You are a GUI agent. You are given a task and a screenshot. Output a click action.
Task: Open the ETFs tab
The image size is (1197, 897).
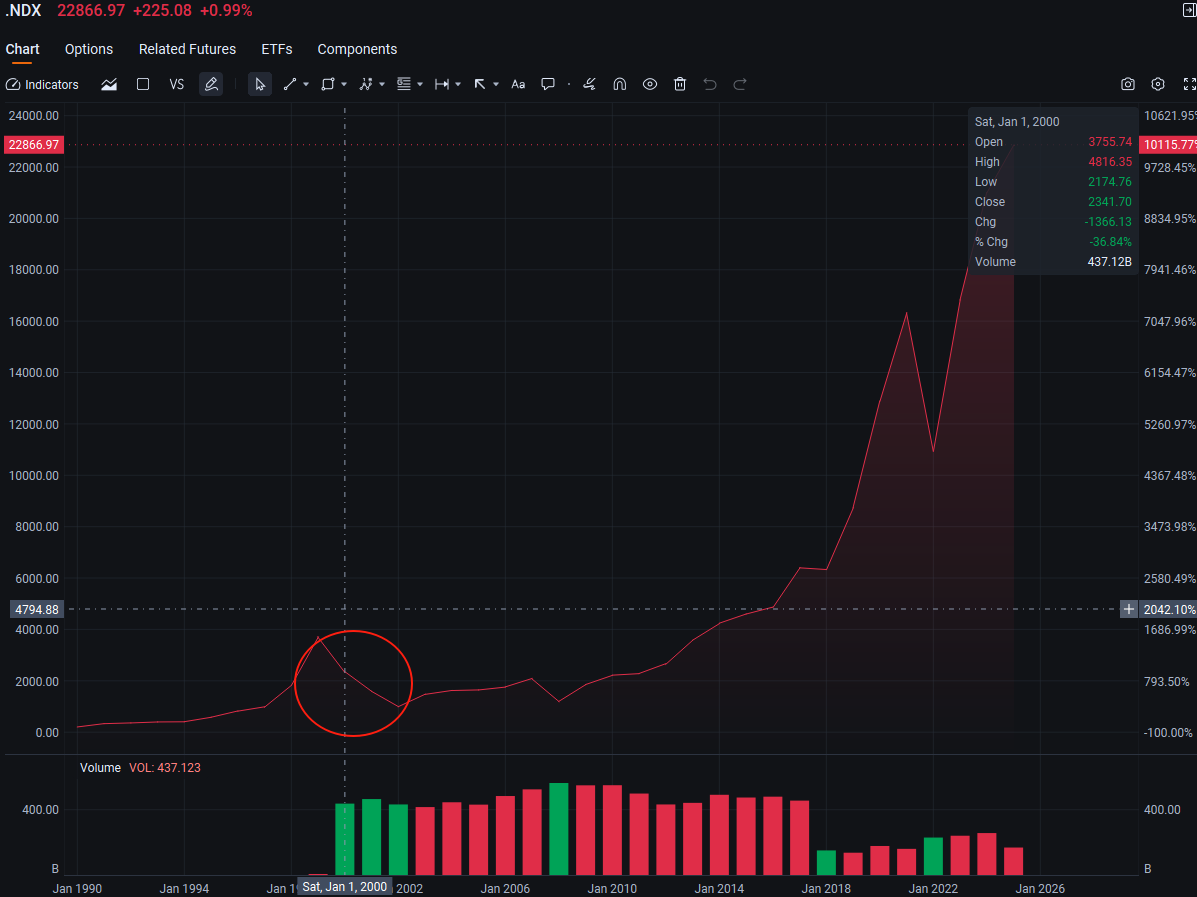276,49
